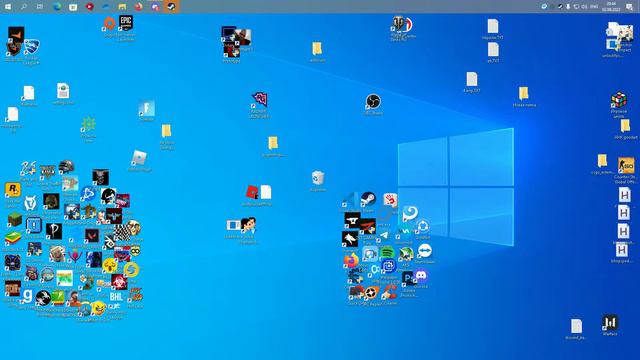Select the Archer Launcher shortcut
This screenshot has height=360, width=640.
click(x=259, y=100)
